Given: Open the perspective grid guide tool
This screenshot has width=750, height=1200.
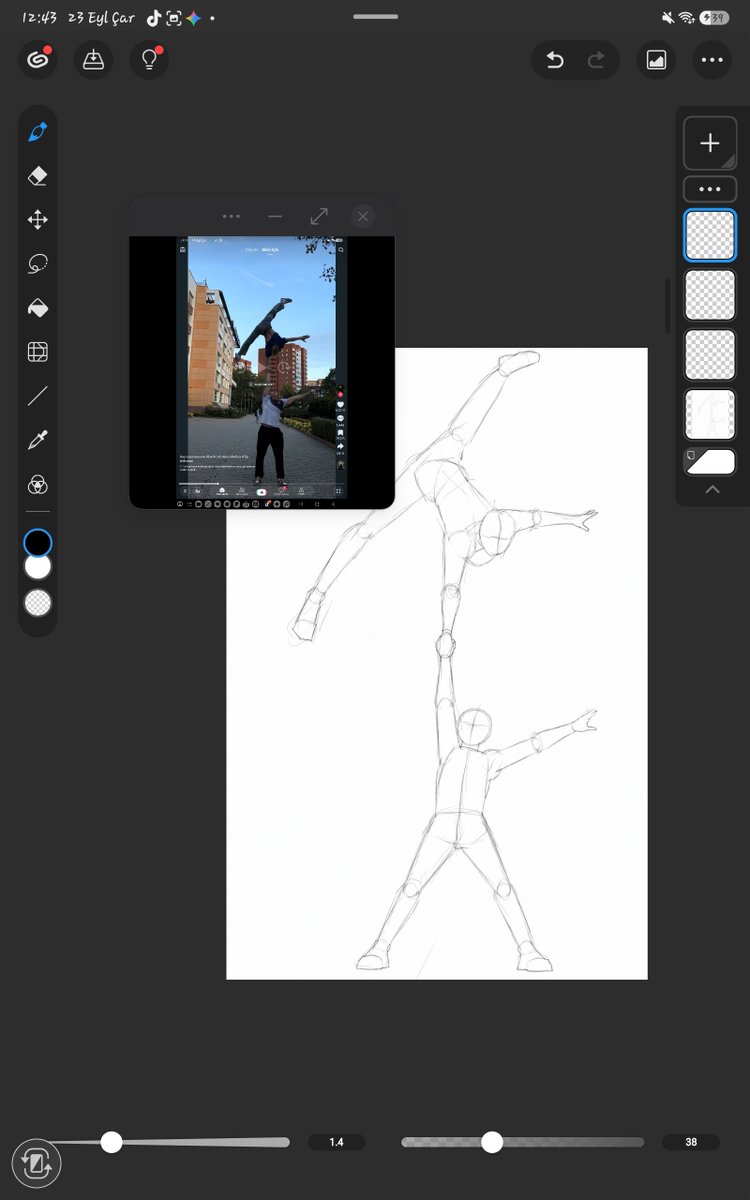Looking at the screenshot, I should click(x=38, y=352).
